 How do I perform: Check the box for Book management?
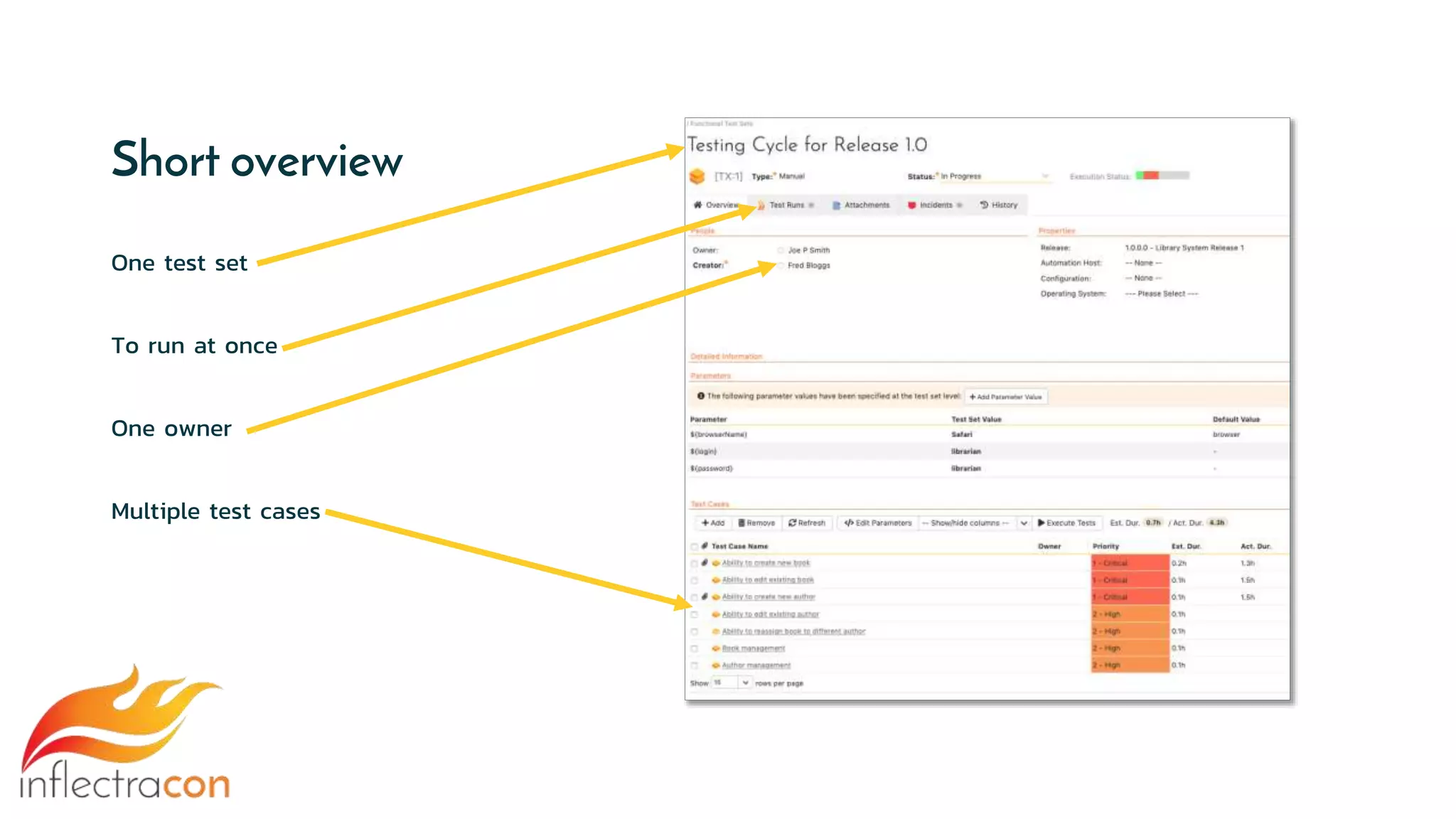point(695,648)
